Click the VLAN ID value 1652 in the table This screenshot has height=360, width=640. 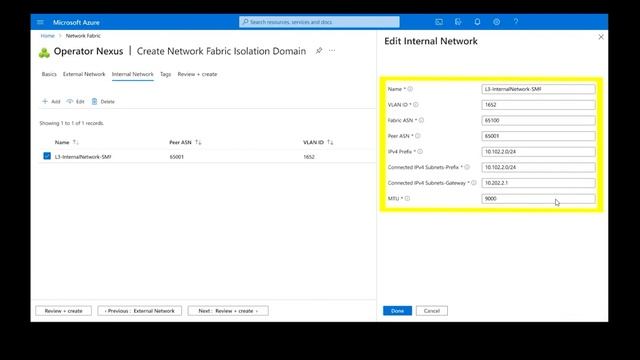coord(309,157)
